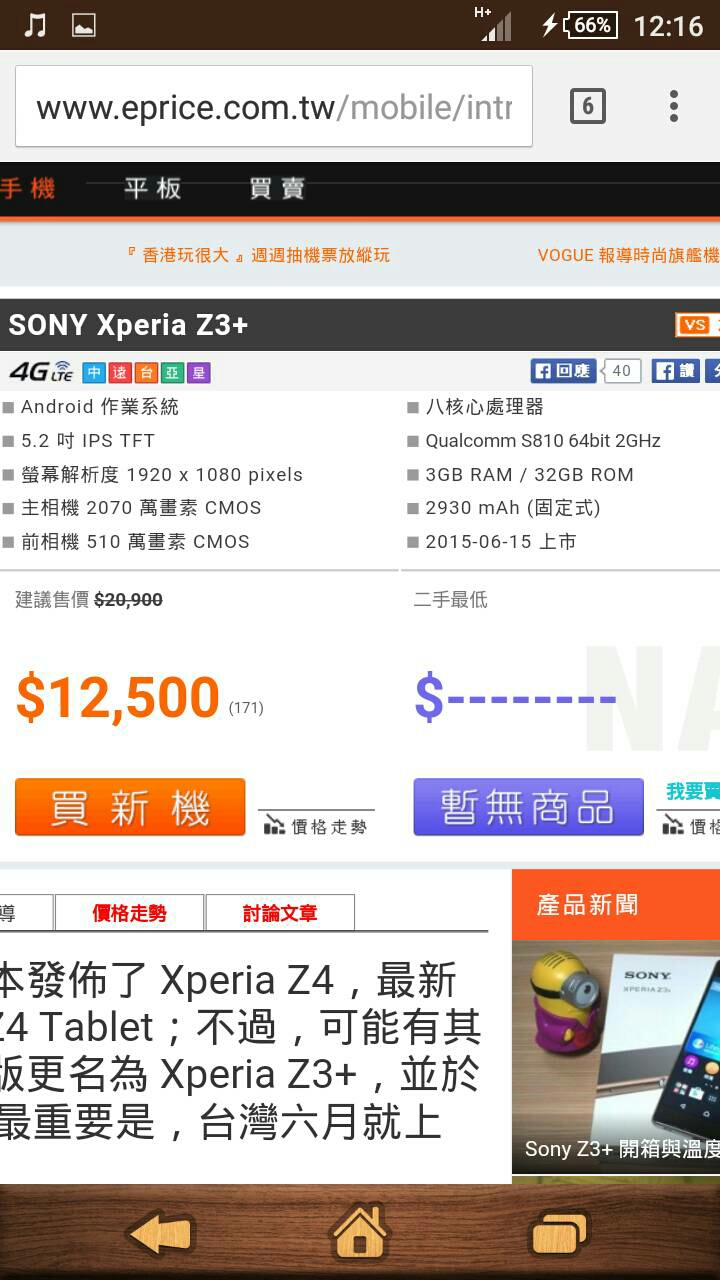Open the browser three-dot overflow menu
This screenshot has height=1280, width=720.
pos(674,106)
